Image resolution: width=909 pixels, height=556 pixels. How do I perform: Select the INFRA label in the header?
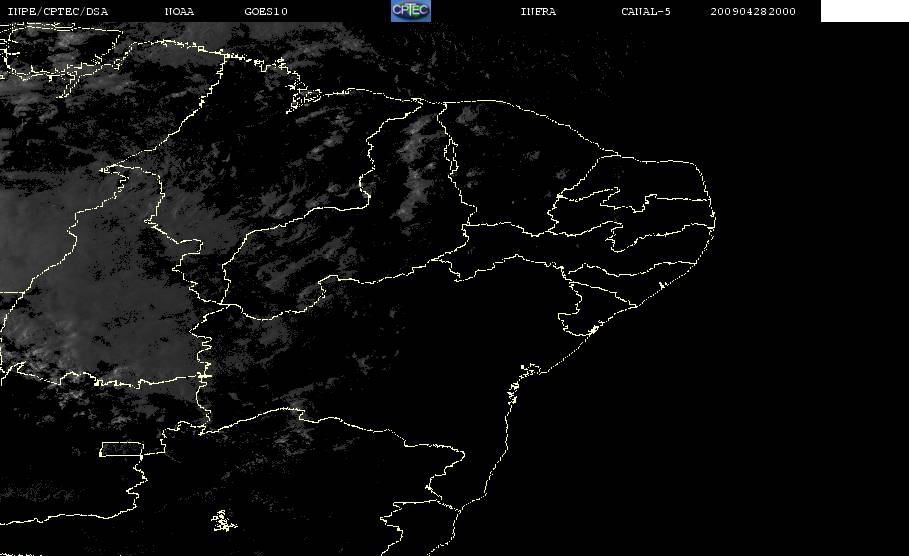tap(538, 12)
